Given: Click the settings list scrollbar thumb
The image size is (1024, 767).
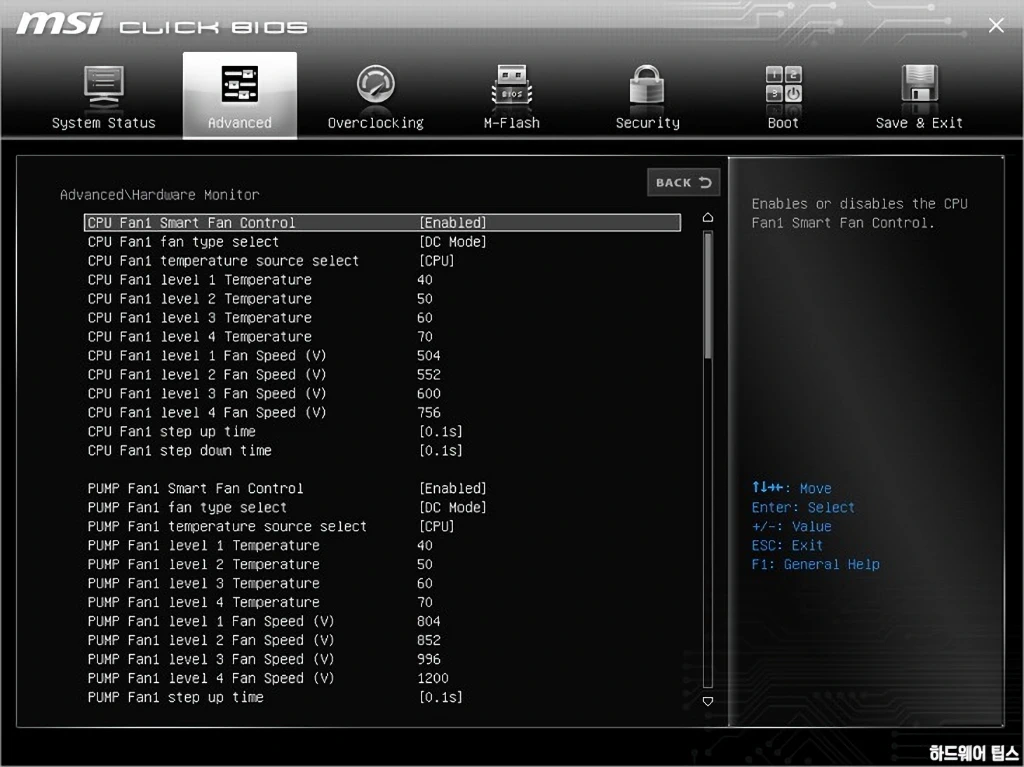Looking at the screenshot, I should pyautogui.click(x=707, y=295).
